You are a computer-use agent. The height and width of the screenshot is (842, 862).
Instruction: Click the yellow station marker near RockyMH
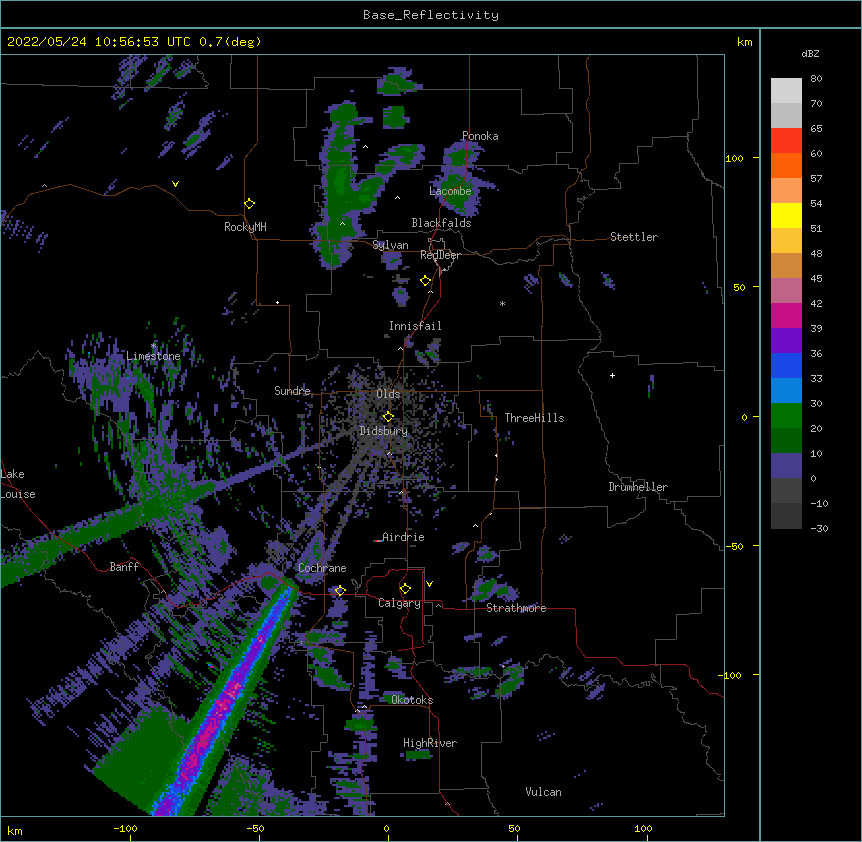(x=250, y=204)
